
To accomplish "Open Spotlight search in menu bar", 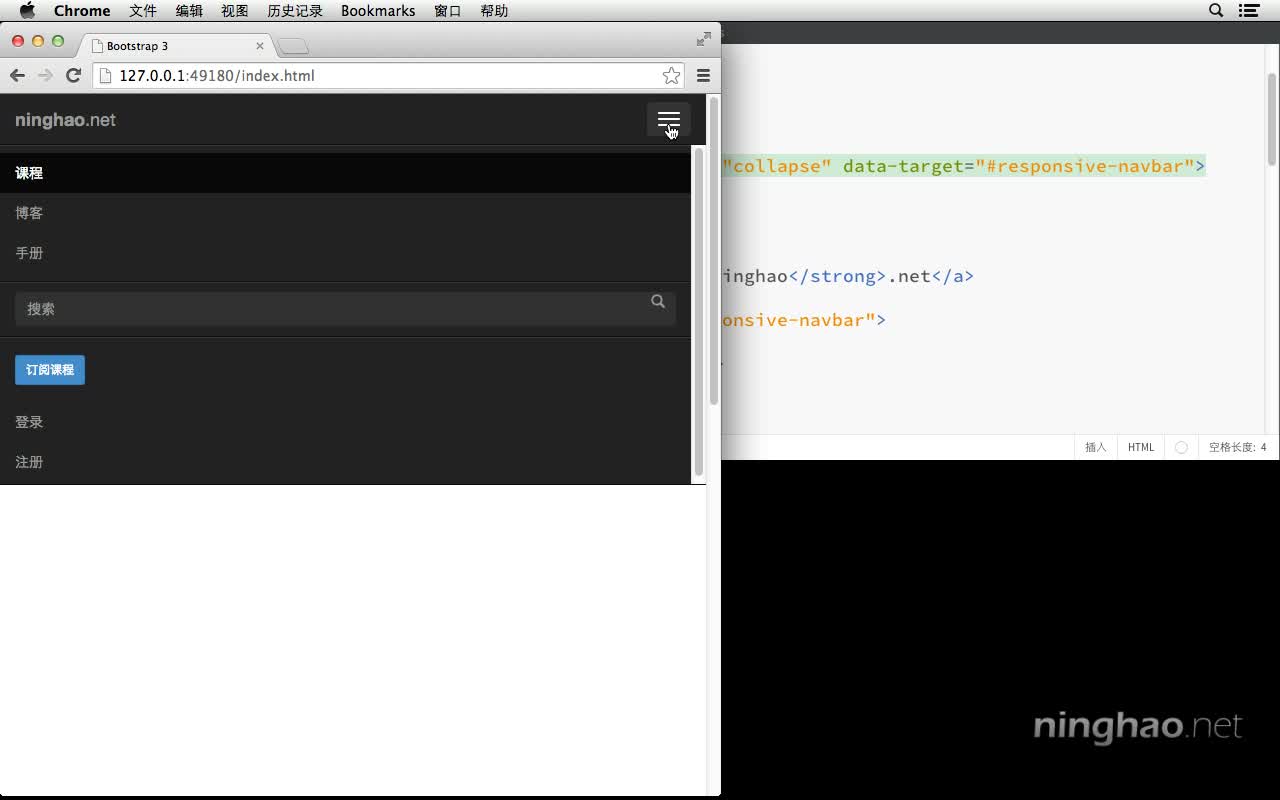I will click(x=1216, y=11).
